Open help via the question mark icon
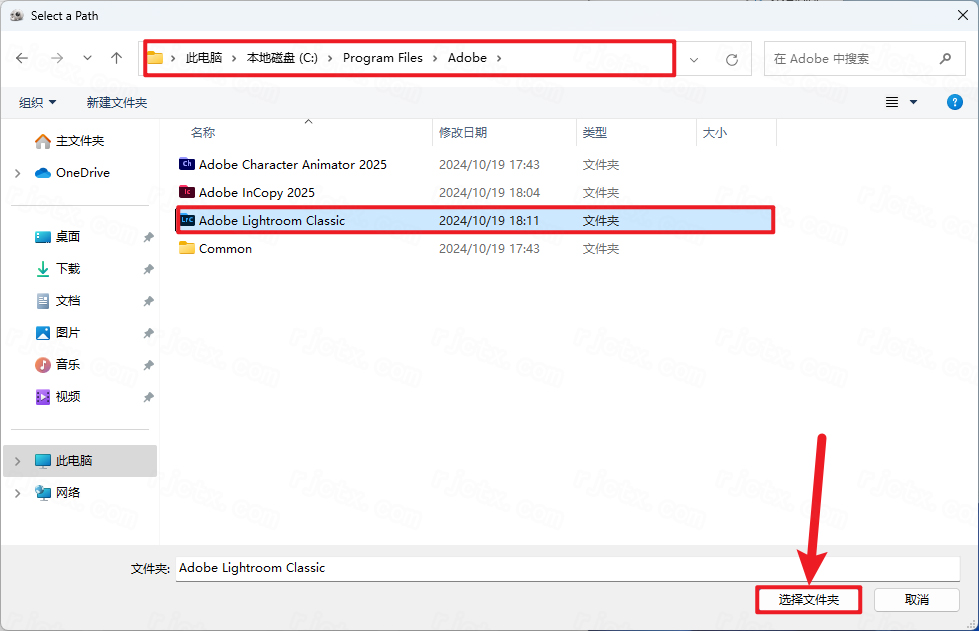The height and width of the screenshot is (631, 979). click(x=954, y=101)
